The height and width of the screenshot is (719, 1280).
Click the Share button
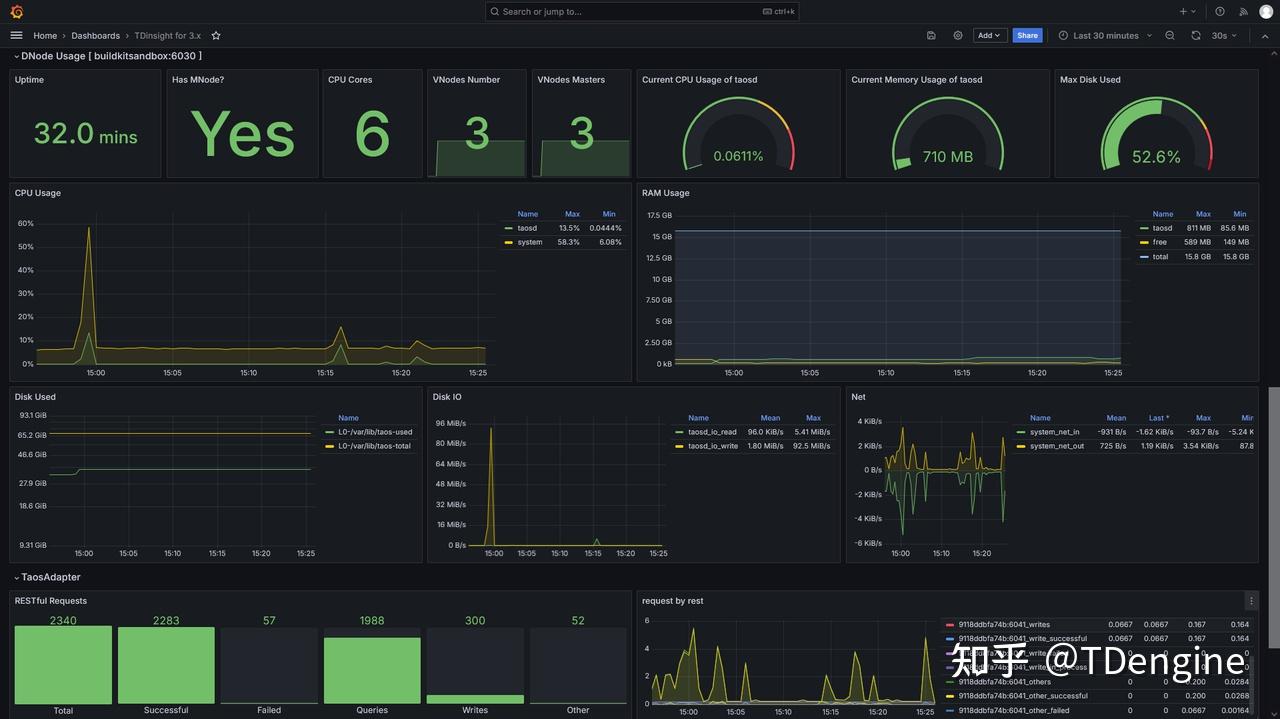[1027, 35]
